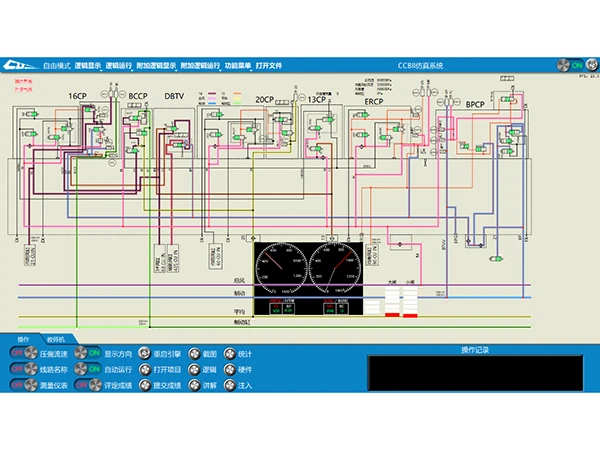Select the 逻辑显示 menu item
Image resolution: width=600 pixels, height=450 pixels.
click(87, 65)
